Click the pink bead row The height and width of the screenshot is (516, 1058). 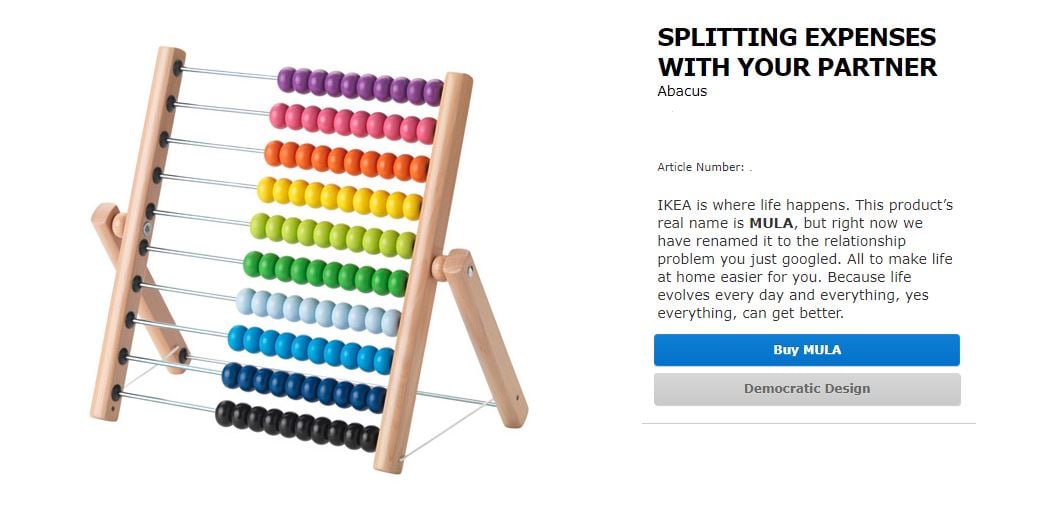tap(352, 123)
